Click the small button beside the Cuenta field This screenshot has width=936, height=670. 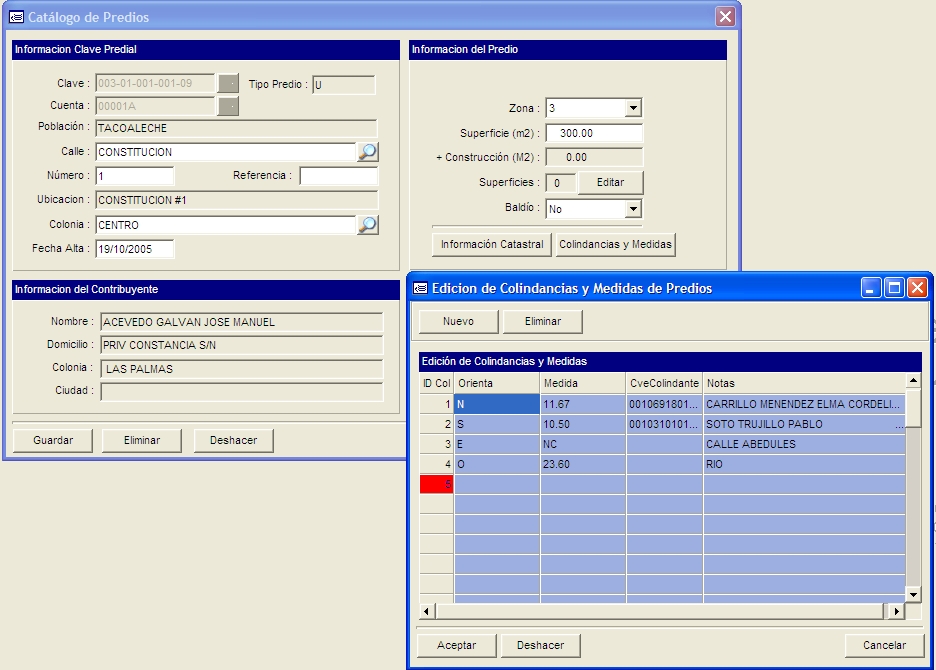pyautogui.click(x=228, y=106)
